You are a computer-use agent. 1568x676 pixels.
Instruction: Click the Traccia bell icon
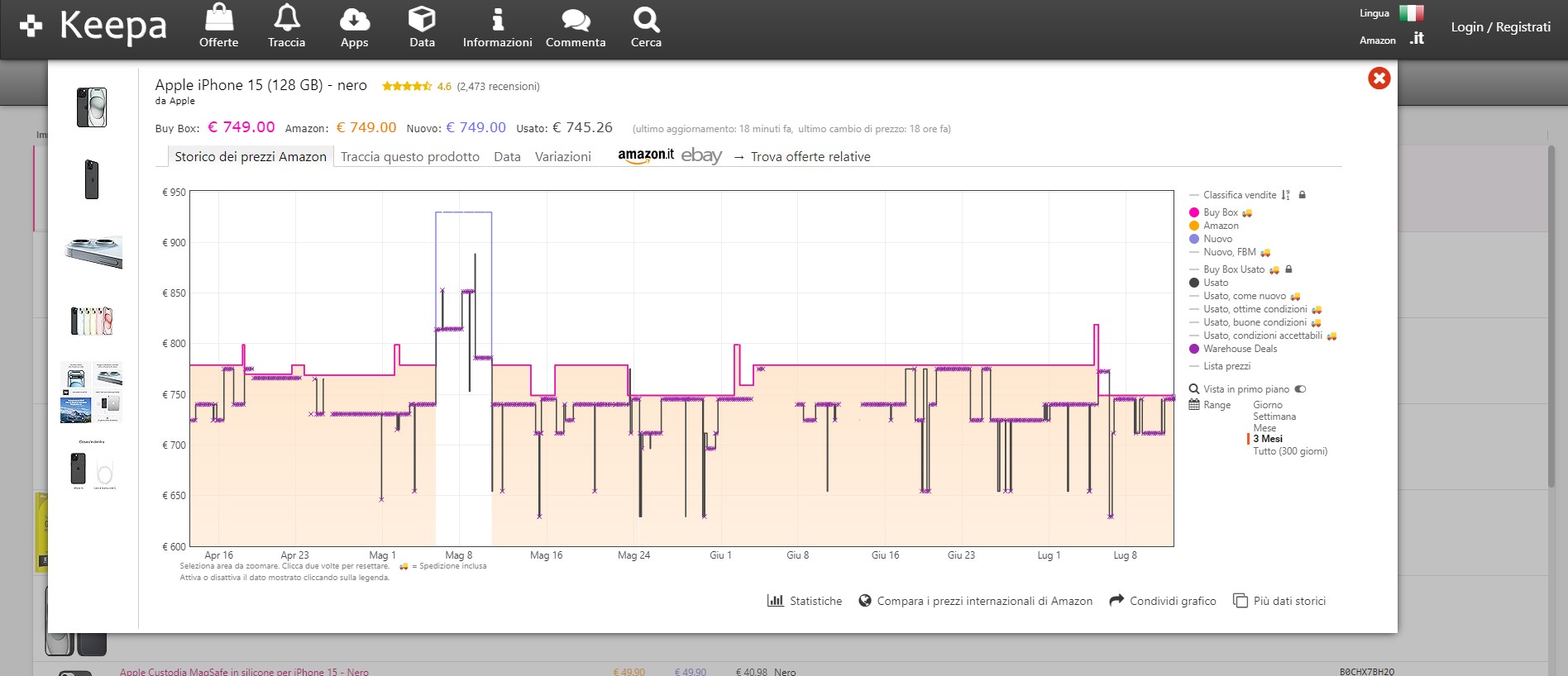click(x=286, y=18)
